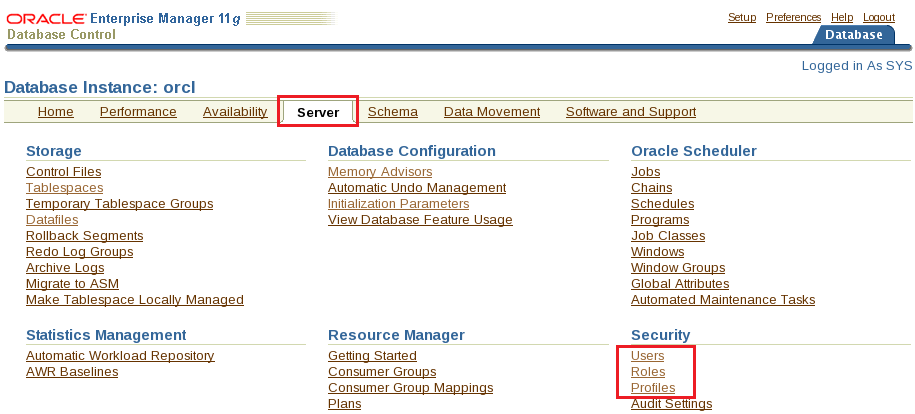Click the Oracle Scheduler heading
The height and width of the screenshot is (414, 915).
point(694,151)
